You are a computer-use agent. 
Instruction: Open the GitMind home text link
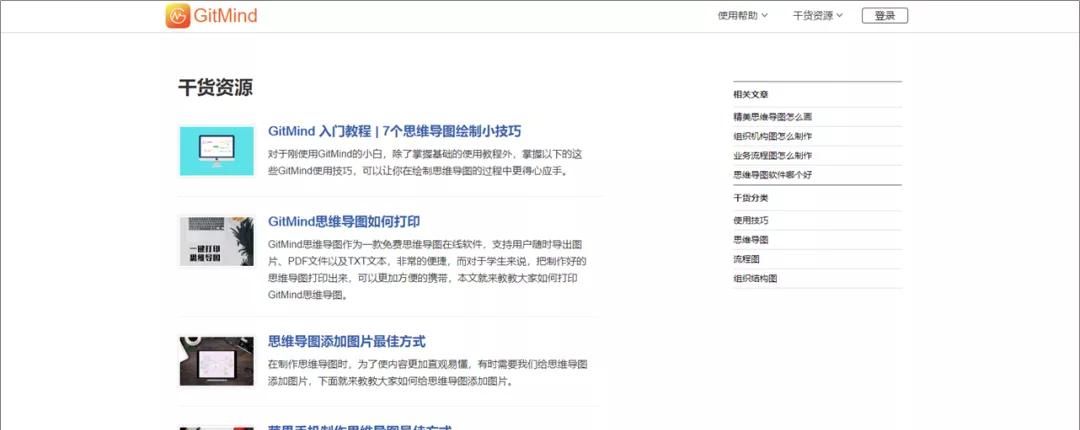point(225,16)
